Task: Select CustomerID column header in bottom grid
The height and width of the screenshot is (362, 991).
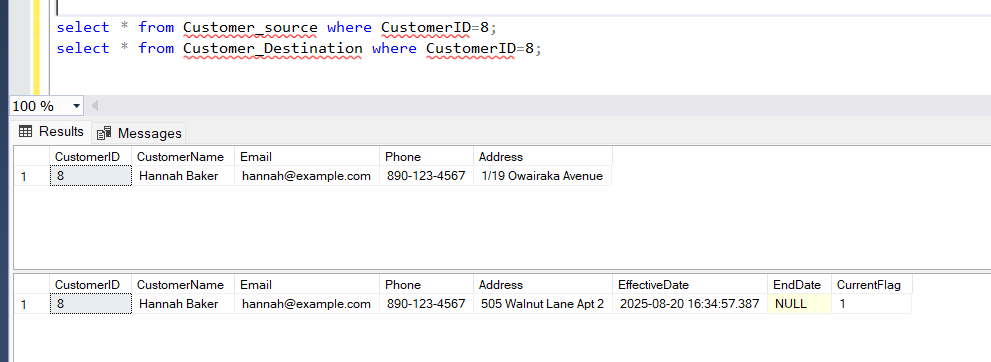Action: (90, 285)
